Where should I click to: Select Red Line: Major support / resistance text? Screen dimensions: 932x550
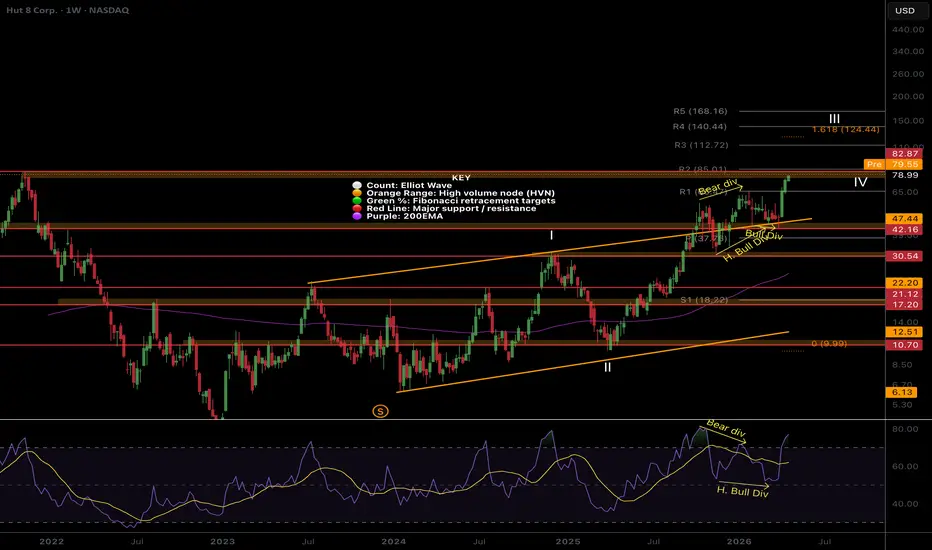coord(451,209)
